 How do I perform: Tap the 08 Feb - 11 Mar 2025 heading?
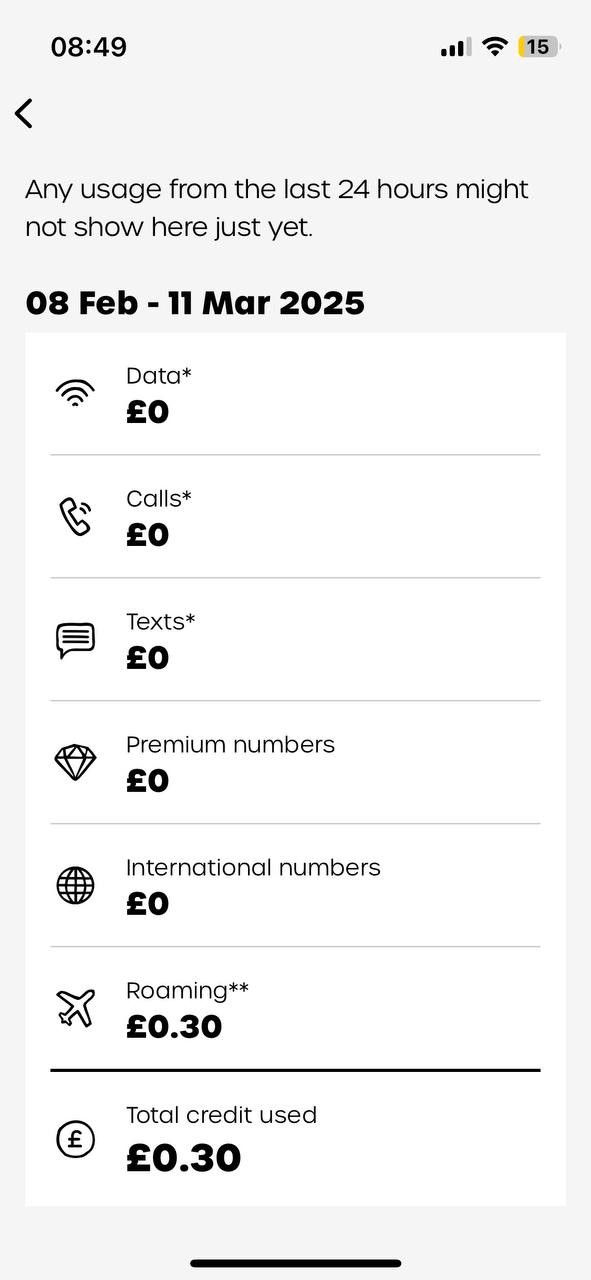click(x=195, y=303)
